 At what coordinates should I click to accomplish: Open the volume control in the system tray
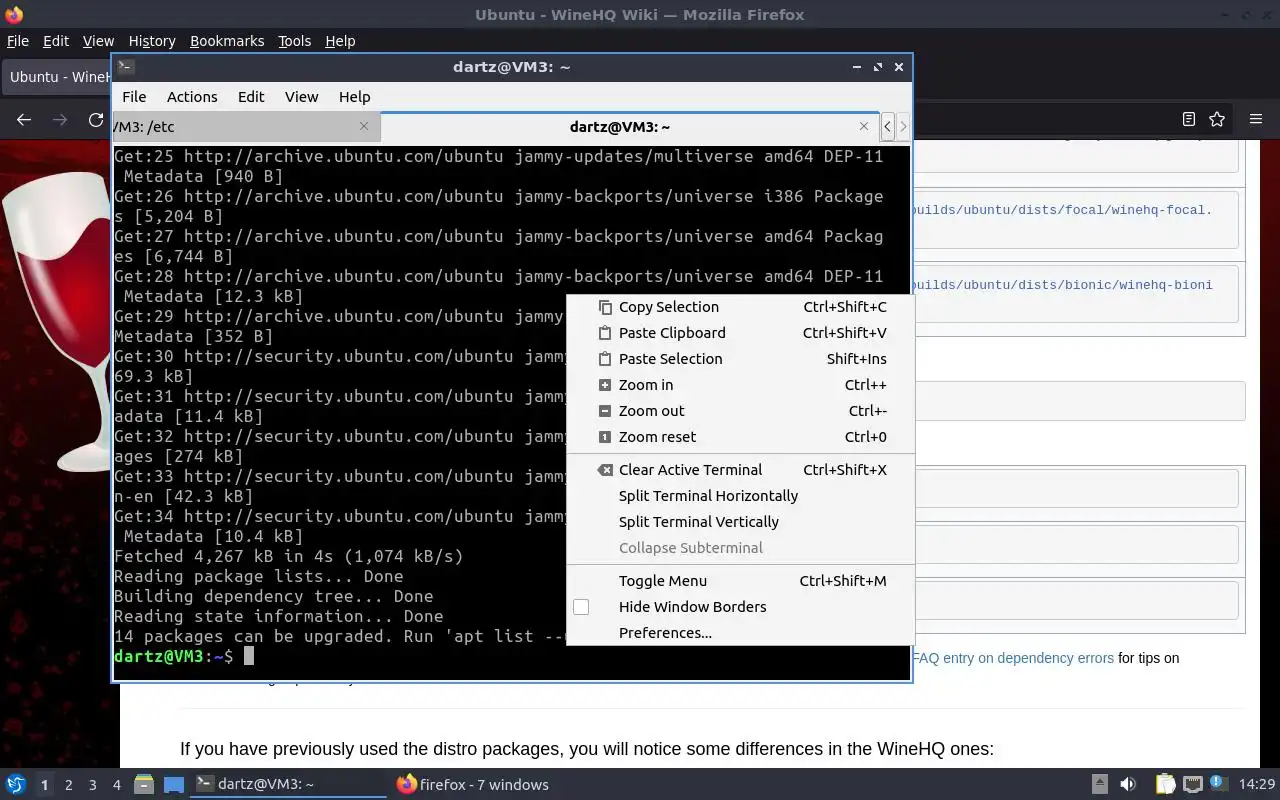[x=1128, y=784]
